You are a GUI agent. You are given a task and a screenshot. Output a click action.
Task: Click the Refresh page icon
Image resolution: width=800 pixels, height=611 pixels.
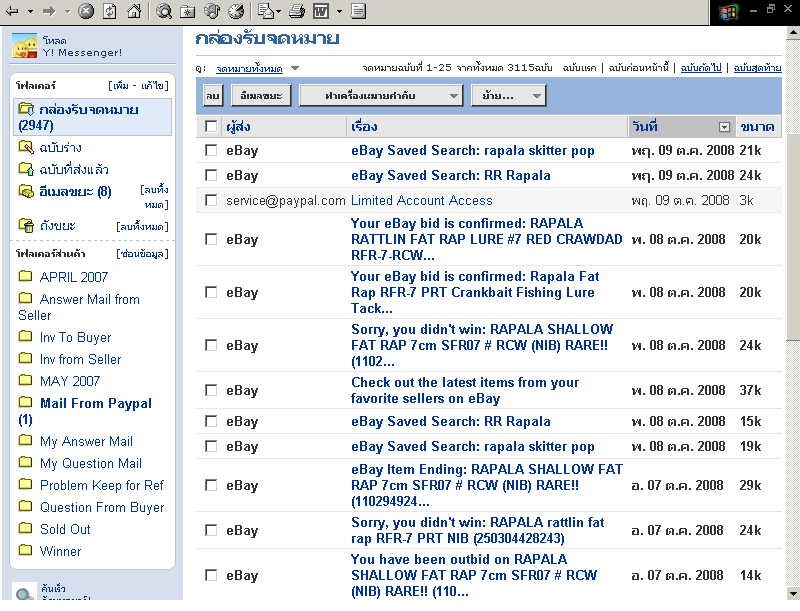coord(110,11)
